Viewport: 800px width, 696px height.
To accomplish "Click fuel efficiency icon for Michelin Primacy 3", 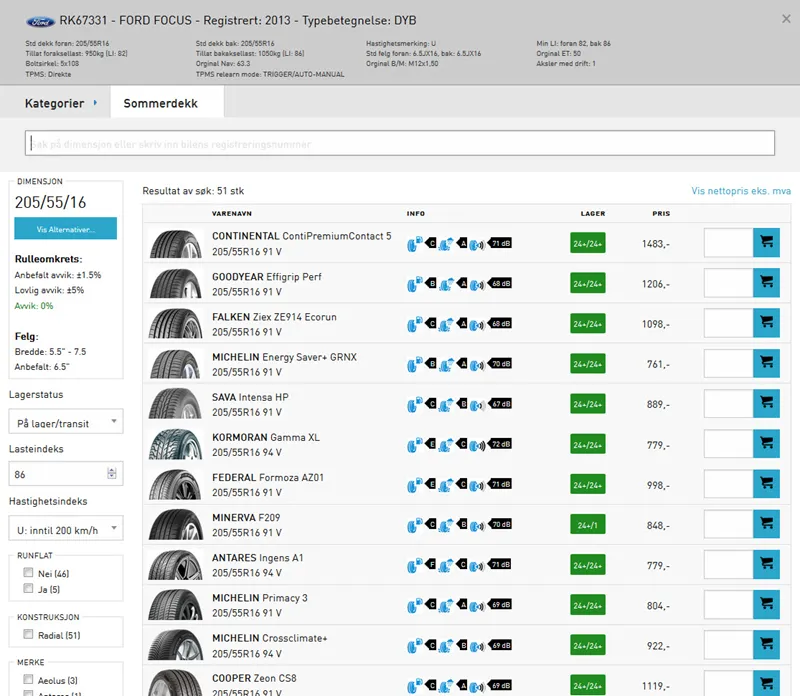I will click(415, 606).
